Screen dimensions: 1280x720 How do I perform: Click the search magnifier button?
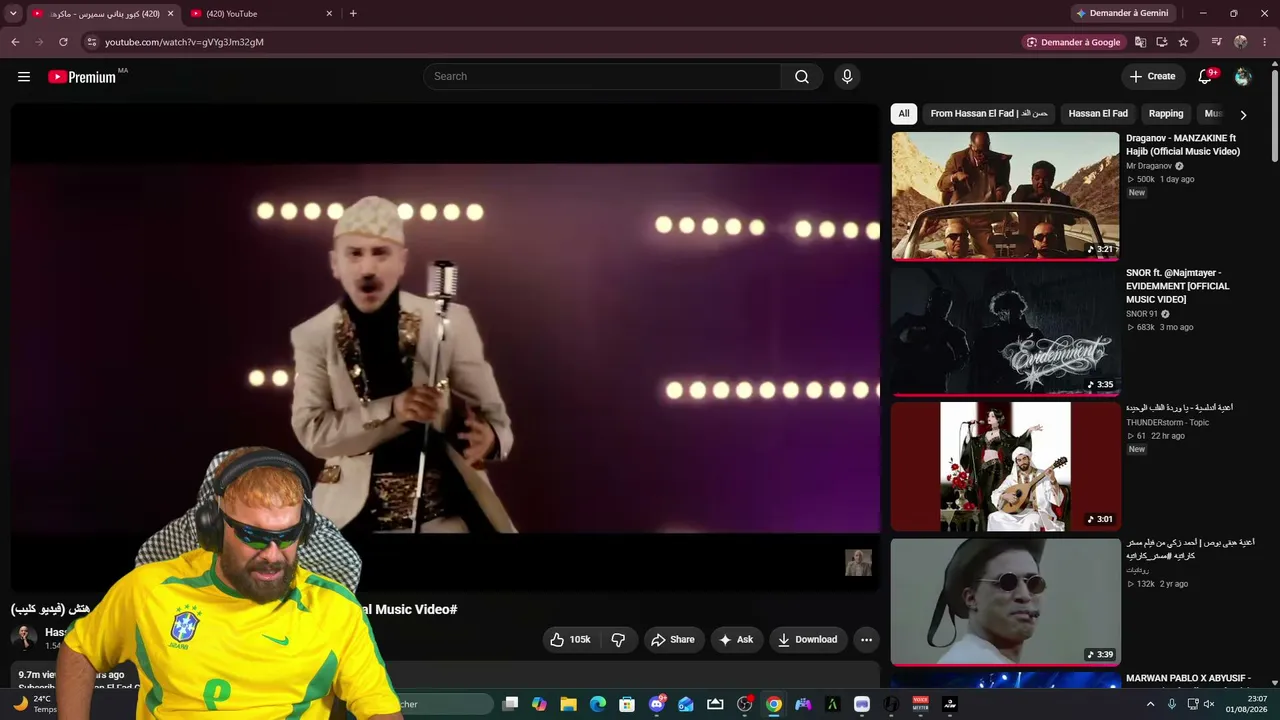tap(802, 77)
